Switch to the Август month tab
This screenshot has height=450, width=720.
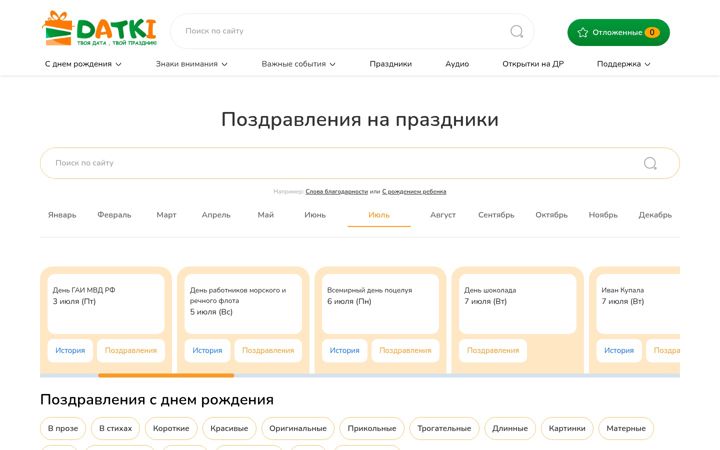pos(443,214)
